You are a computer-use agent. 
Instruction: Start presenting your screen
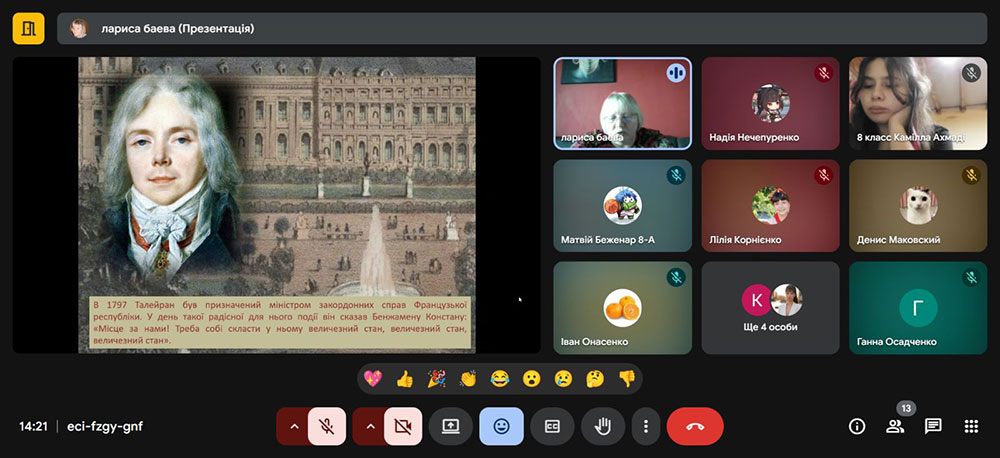pos(451,426)
